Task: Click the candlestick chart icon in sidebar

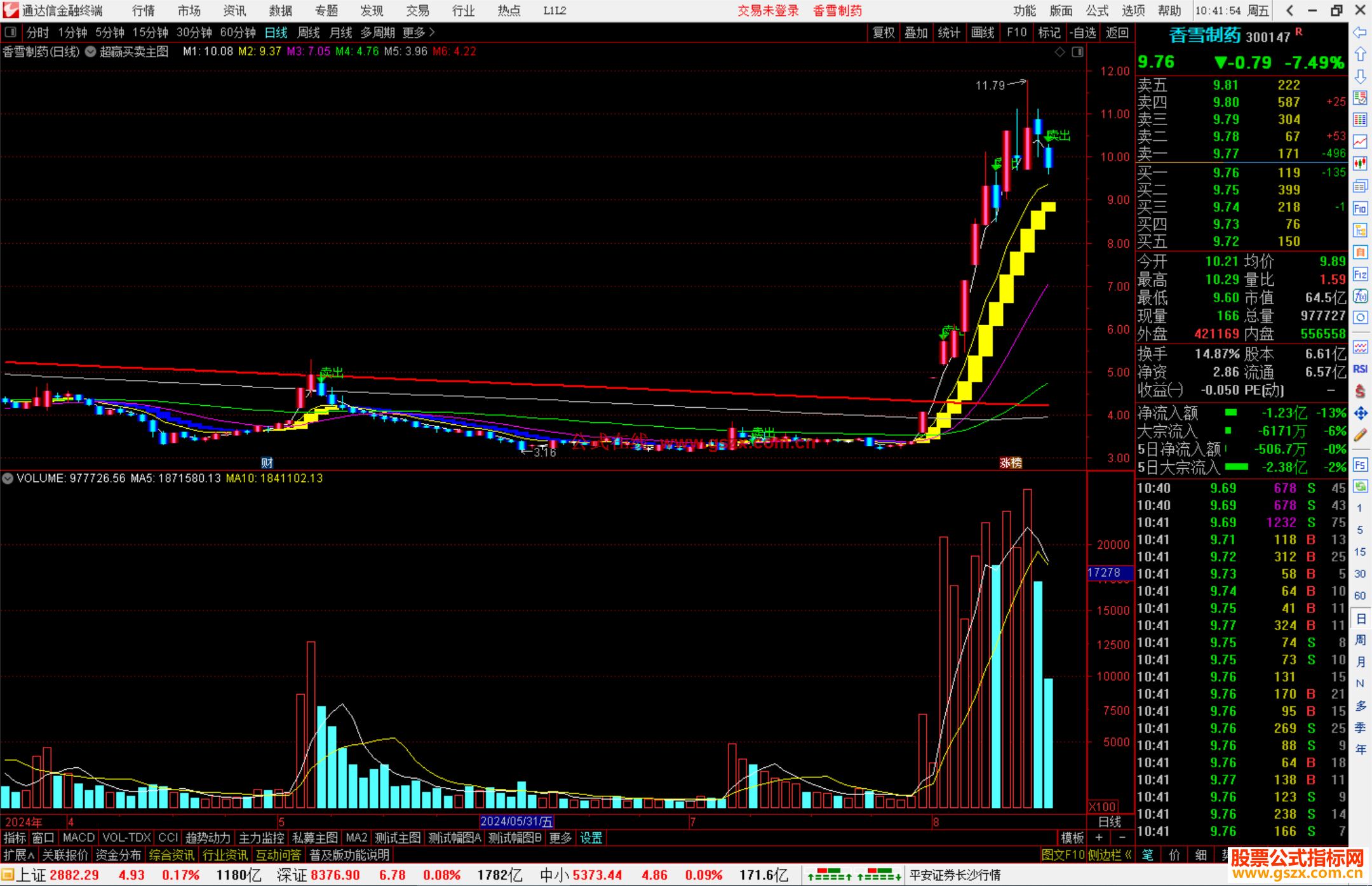Action: pos(1360,164)
